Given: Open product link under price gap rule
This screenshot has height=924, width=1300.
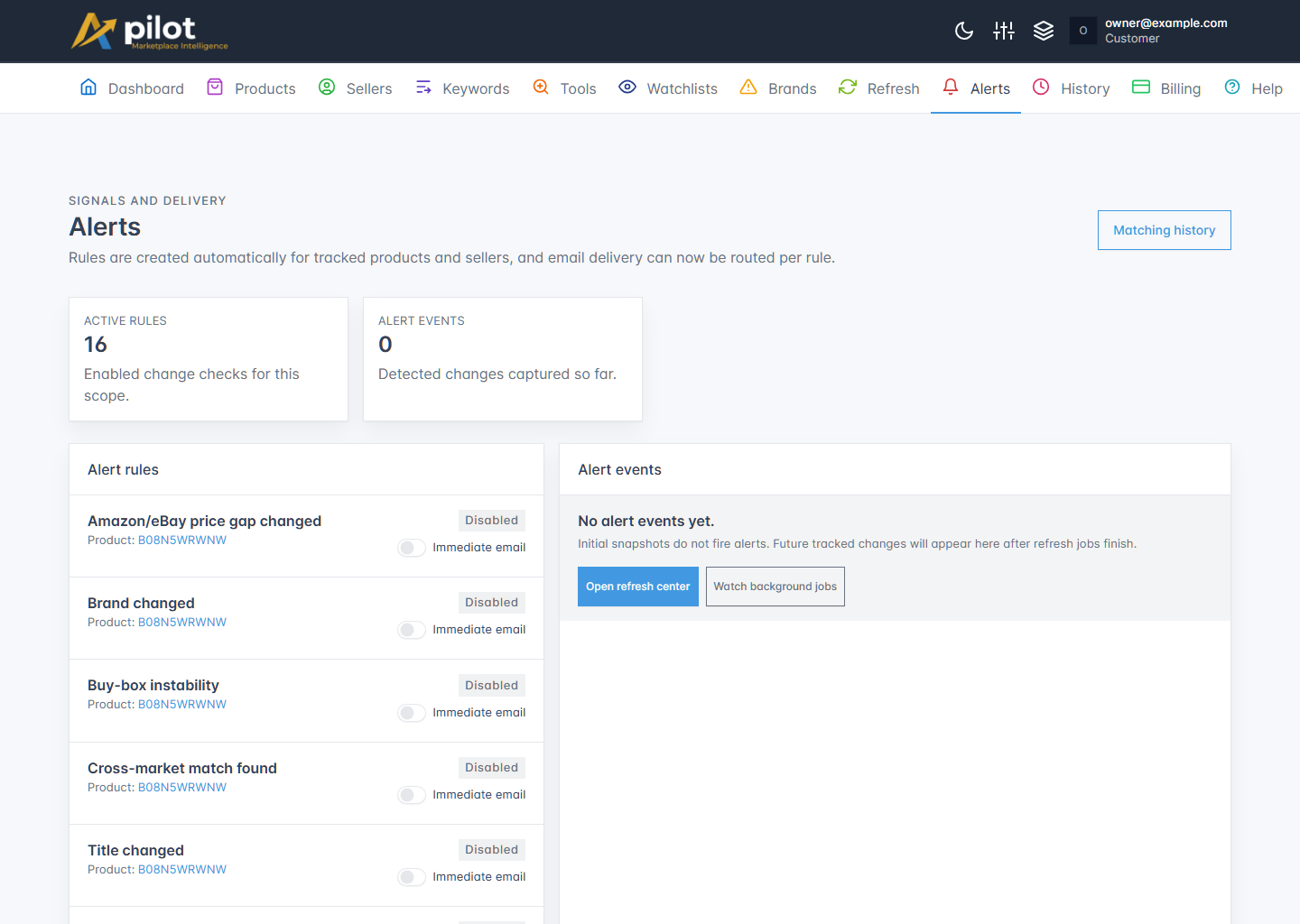Looking at the screenshot, I should [x=182, y=541].
